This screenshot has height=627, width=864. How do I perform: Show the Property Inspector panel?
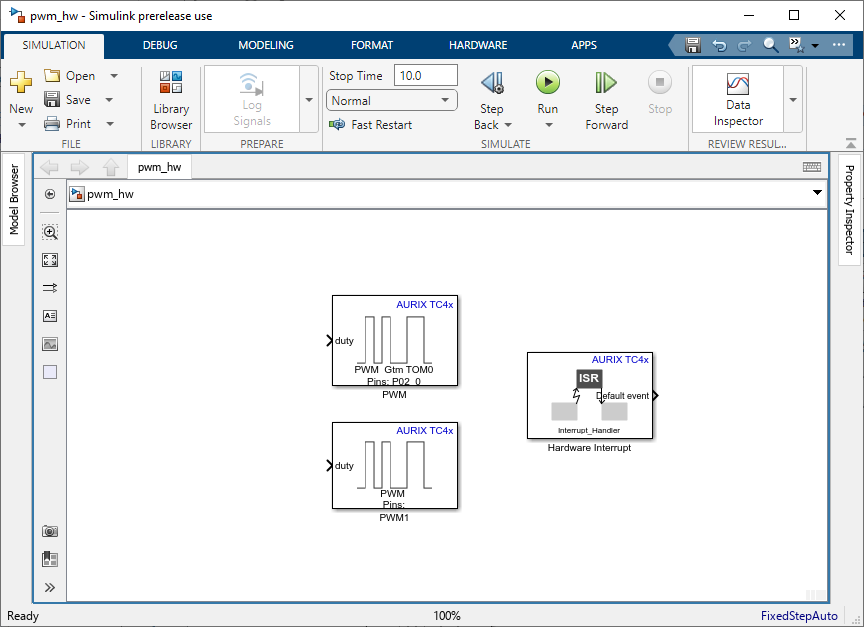[x=849, y=210]
